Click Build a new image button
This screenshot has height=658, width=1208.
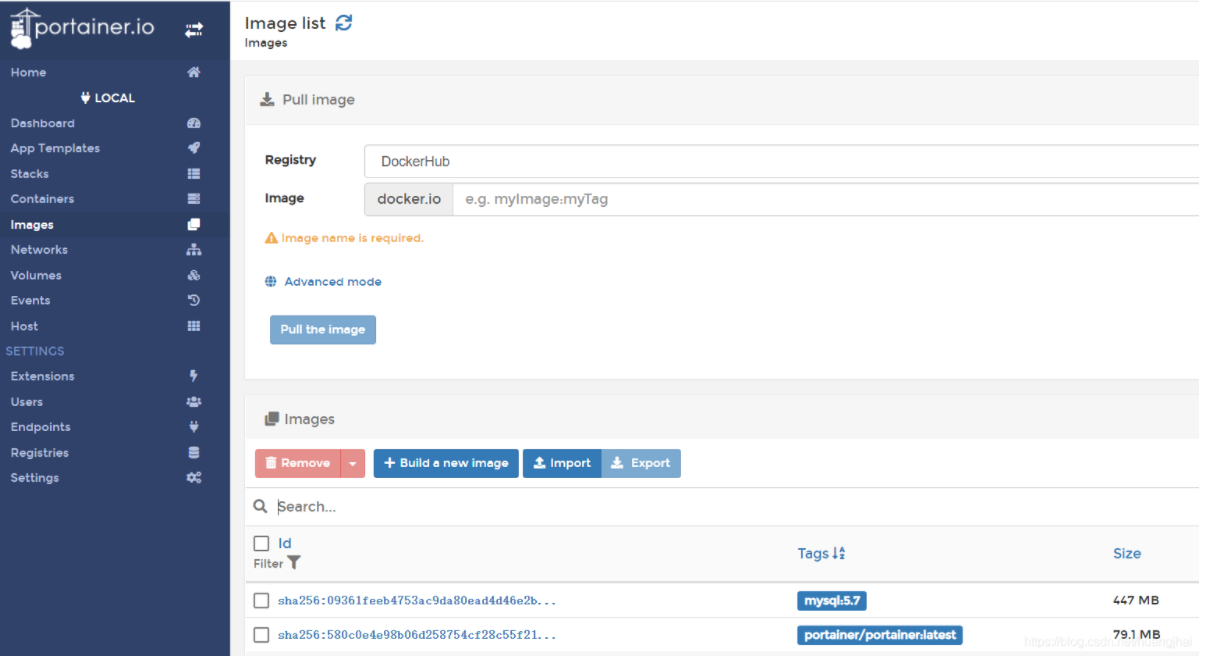(x=446, y=463)
